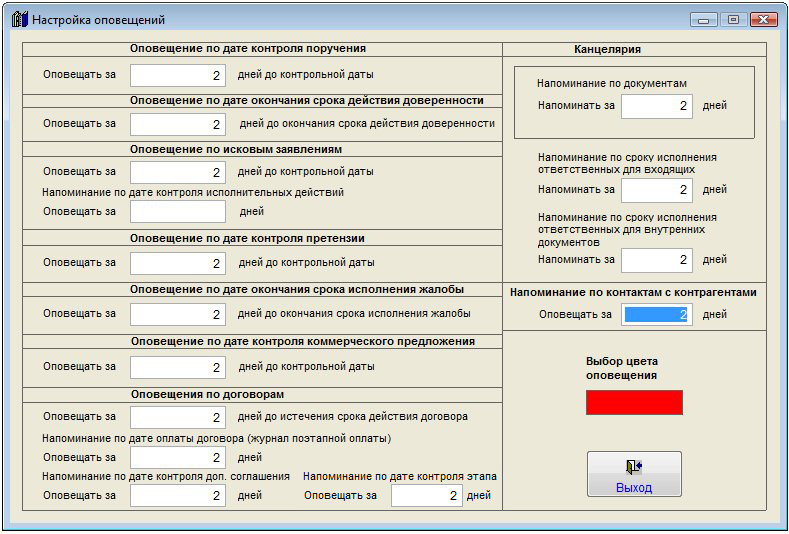
Task: Focus days field for коммерческого предложения
Action: (x=178, y=367)
